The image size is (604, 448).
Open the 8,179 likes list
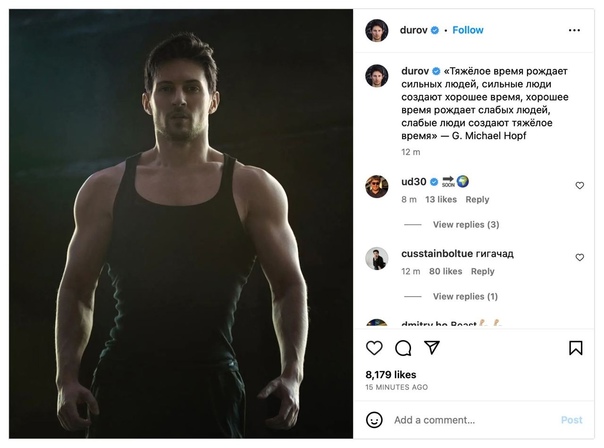pos(387,374)
